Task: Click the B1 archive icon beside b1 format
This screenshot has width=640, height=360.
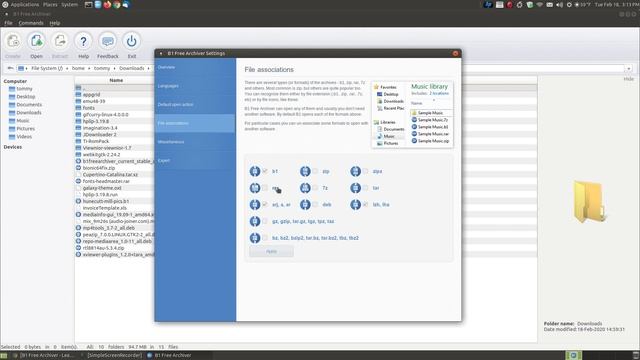Action: pos(255,171)
